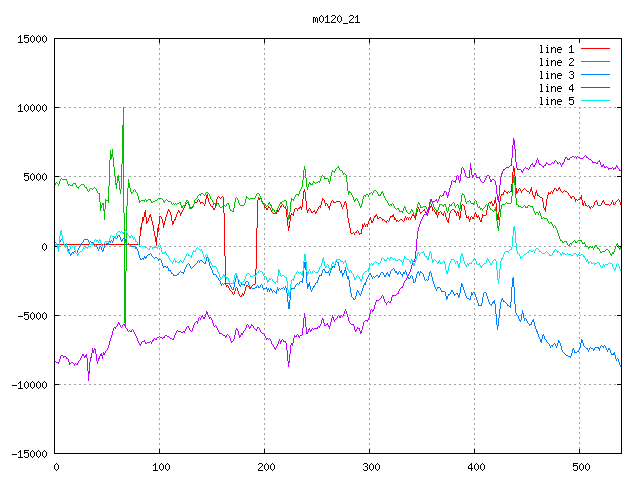Click the red line 1 legend sample
The height and width of the screenshot is (480, 640).
pyautogui.click(x=595, y=49)
